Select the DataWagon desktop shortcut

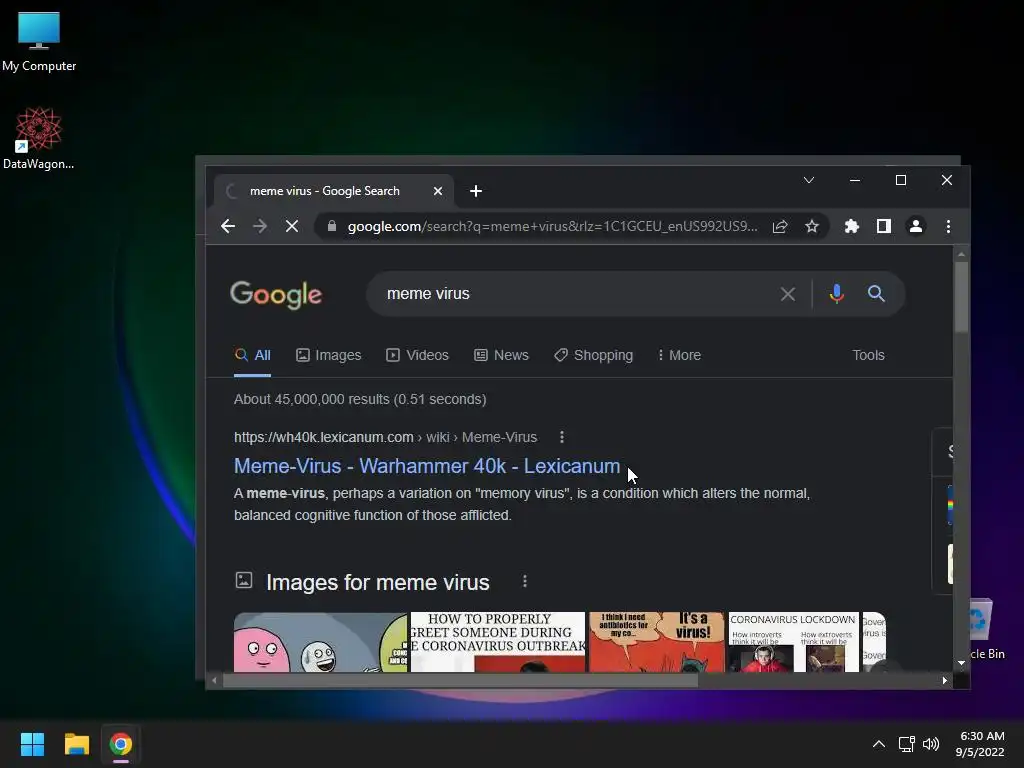(39, 138)
